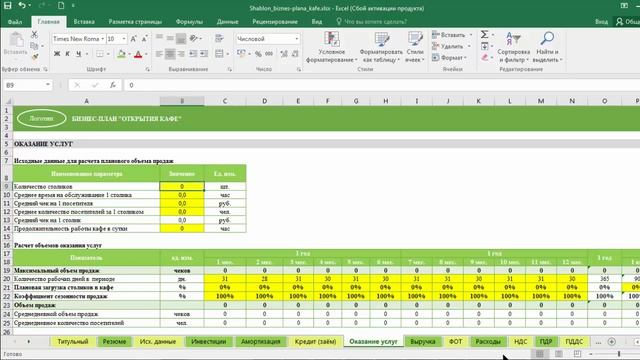Click the Clear eraser icon

tap(484, 58)
